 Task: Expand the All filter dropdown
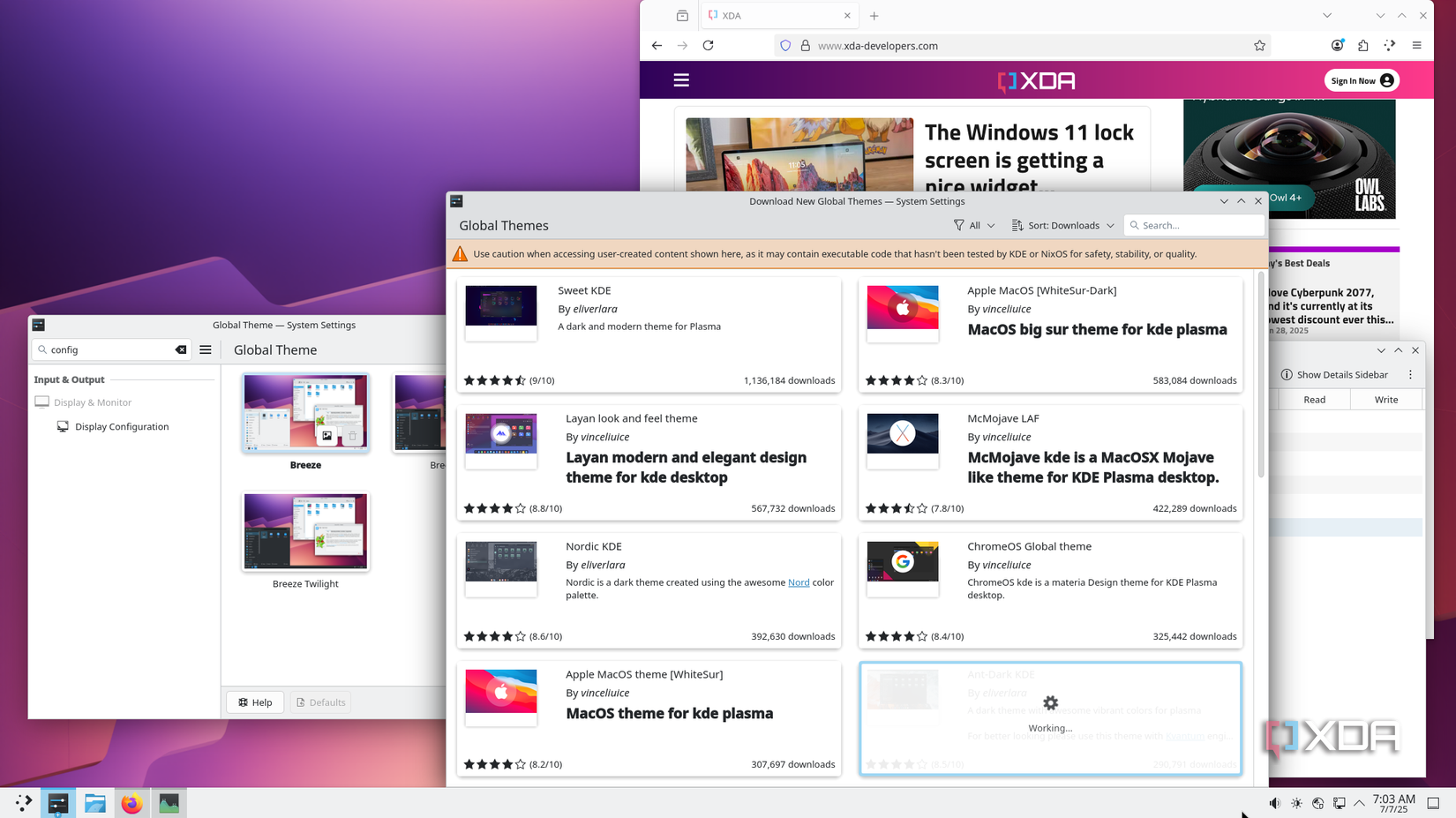tap(974, 225)
